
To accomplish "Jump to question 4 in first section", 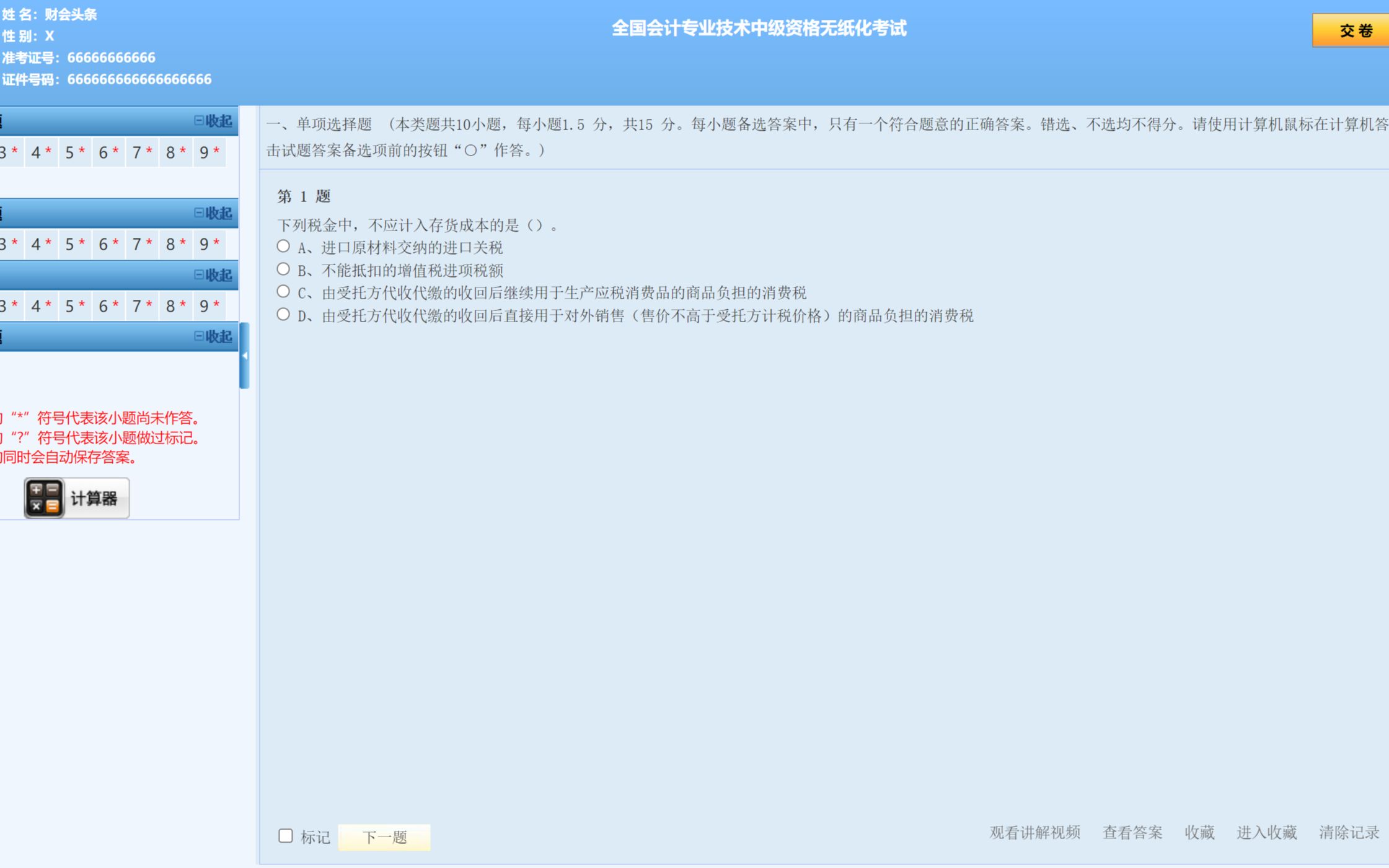I will pos(41,152).
